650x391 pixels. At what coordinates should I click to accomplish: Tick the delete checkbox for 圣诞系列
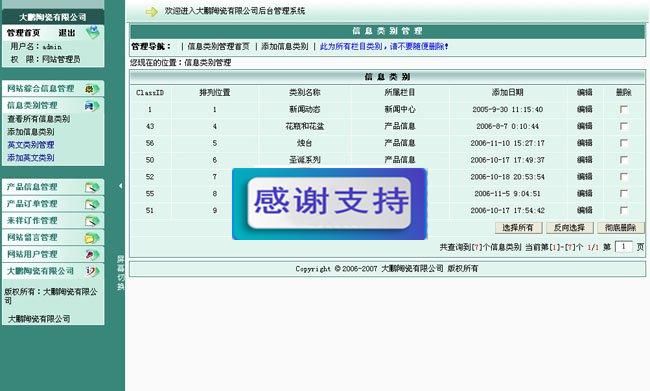pyautogui.click(x=623, y=160)
